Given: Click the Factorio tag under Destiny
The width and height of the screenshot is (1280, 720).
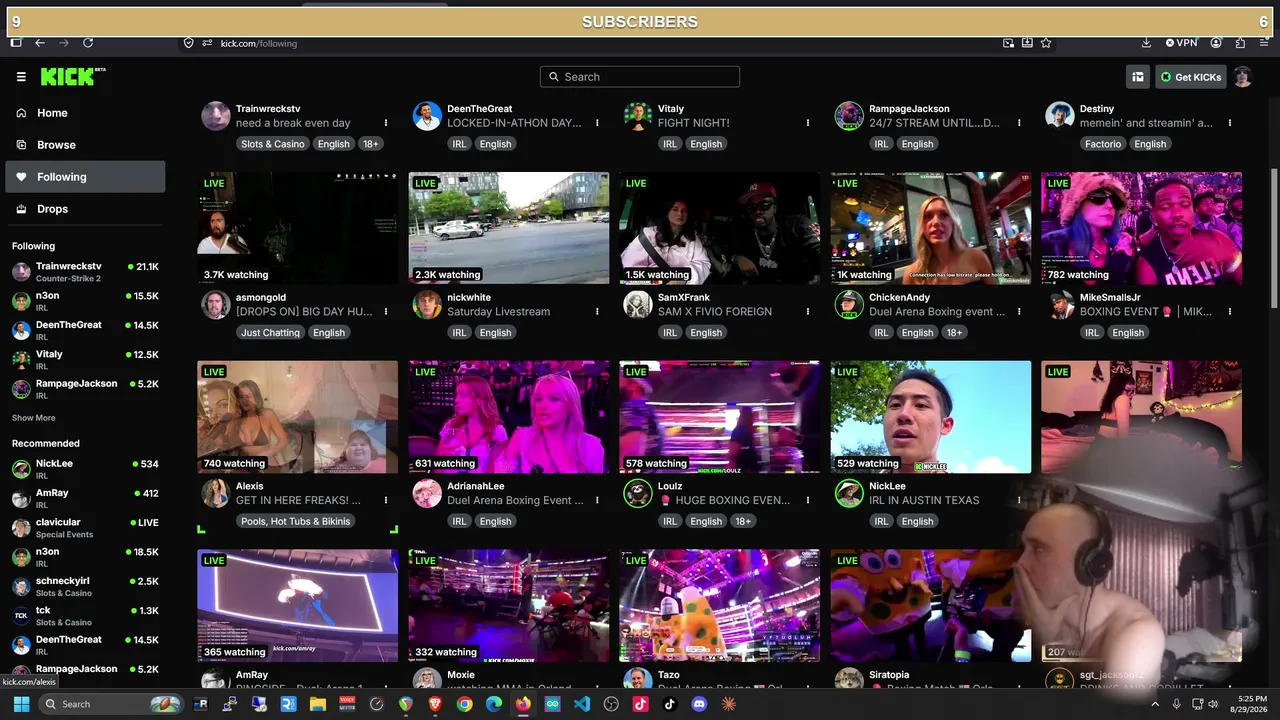Looking at the screenshot, I should (1103, 144).
